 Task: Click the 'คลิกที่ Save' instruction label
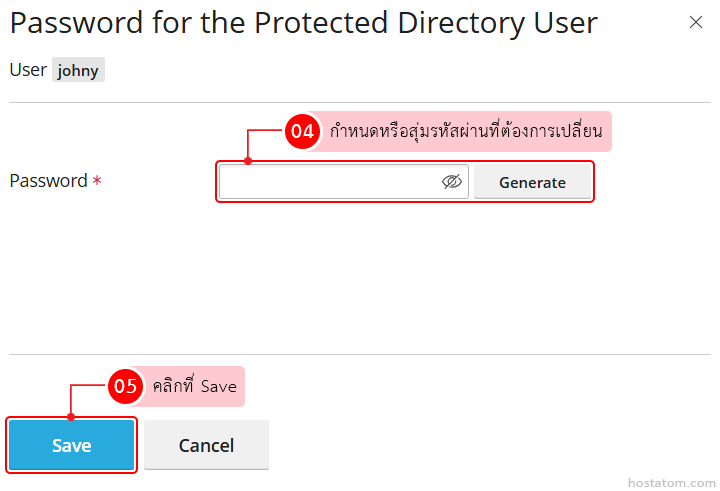(194, 386)
